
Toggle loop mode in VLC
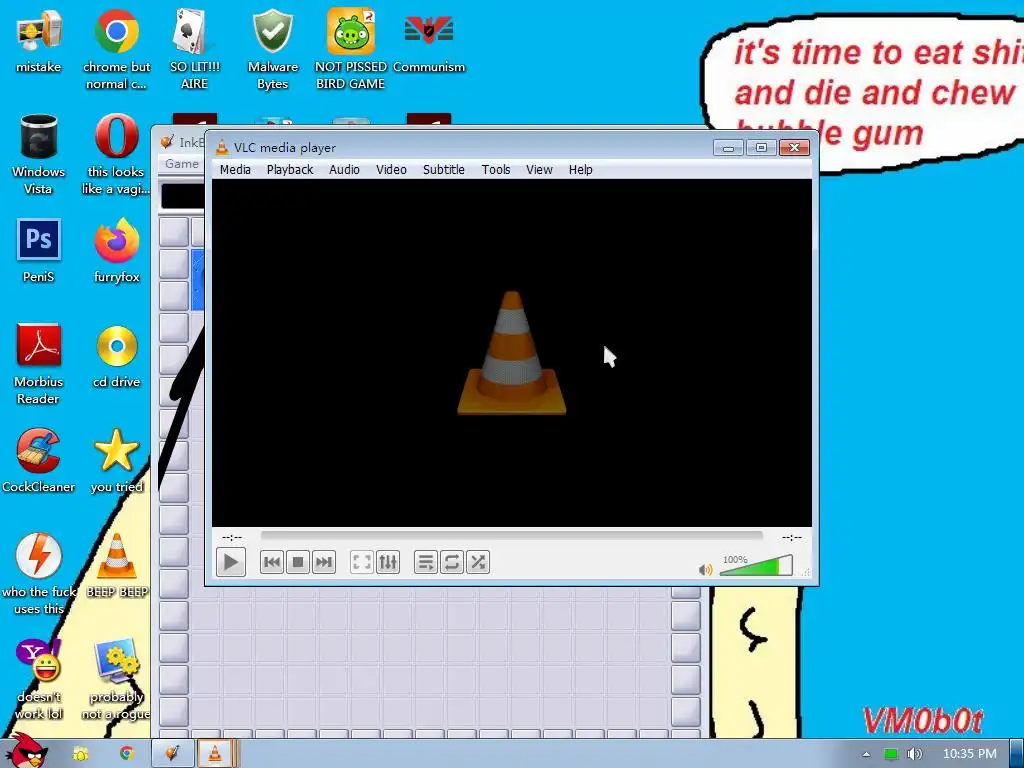coord(452,562)
